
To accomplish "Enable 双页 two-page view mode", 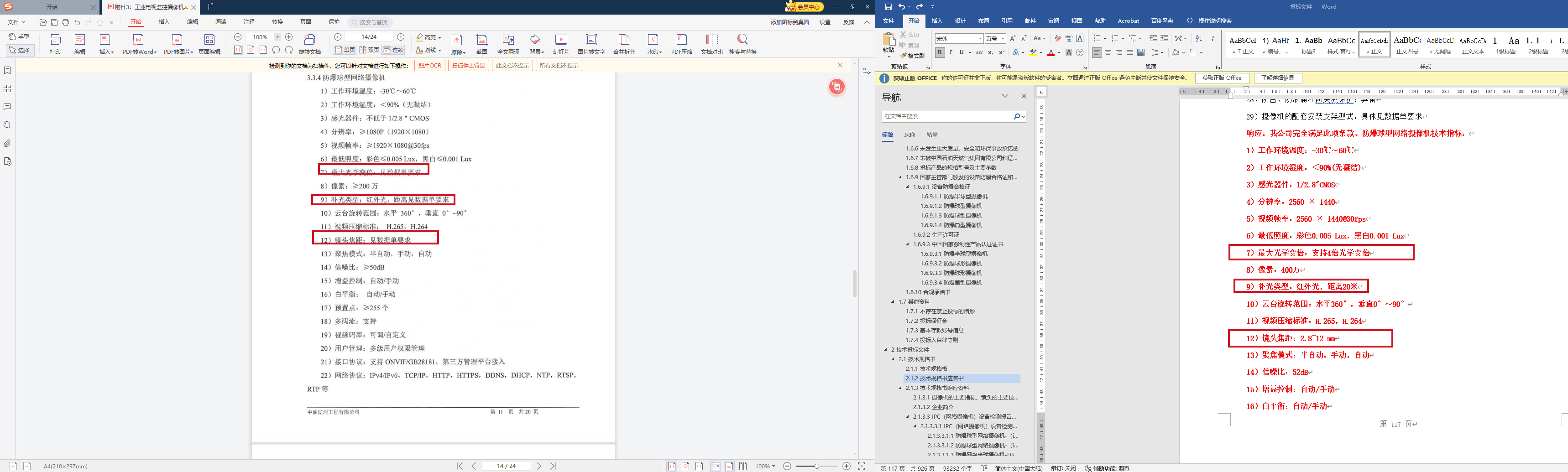I will (369, 50).
